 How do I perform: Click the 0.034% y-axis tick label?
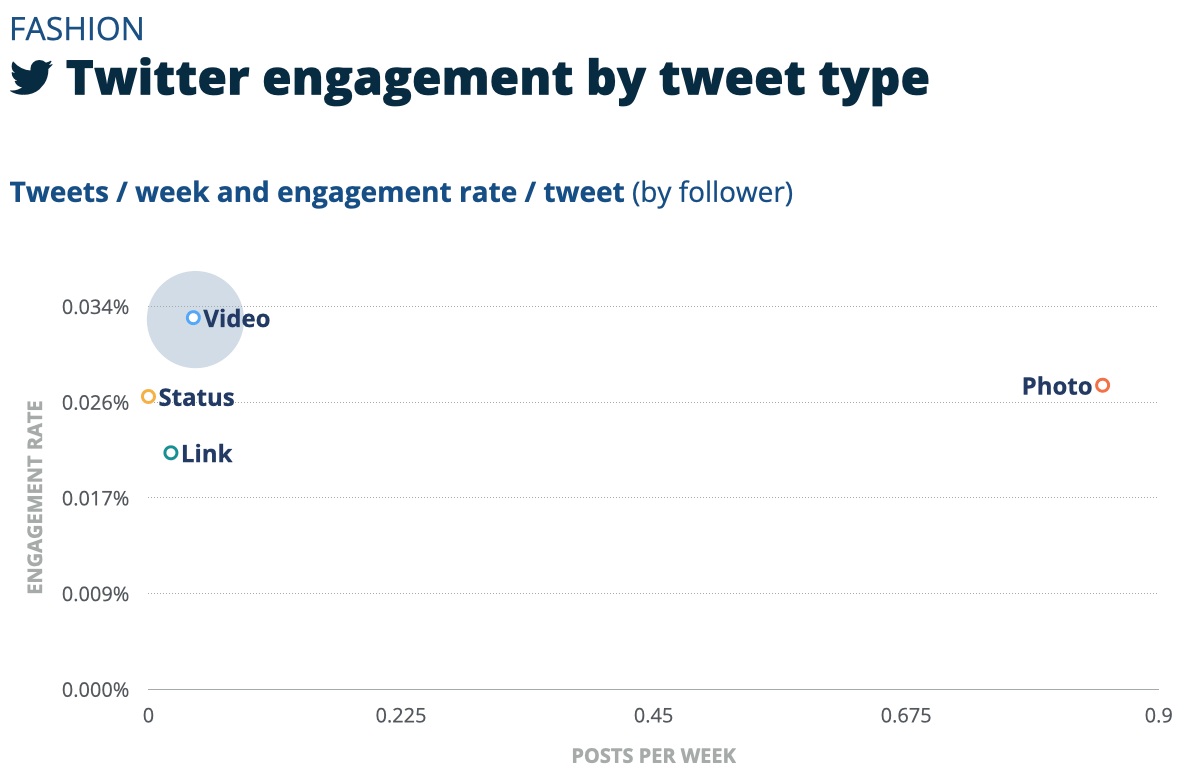[x=96, y=306]
